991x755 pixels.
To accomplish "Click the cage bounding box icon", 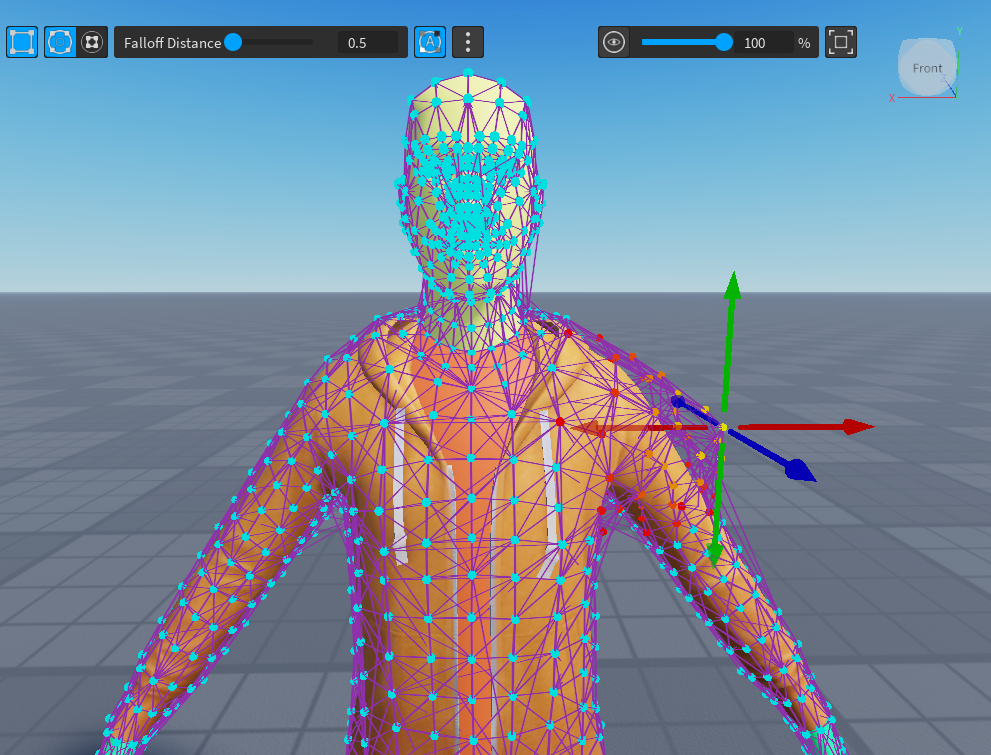I will coord(22,42).
